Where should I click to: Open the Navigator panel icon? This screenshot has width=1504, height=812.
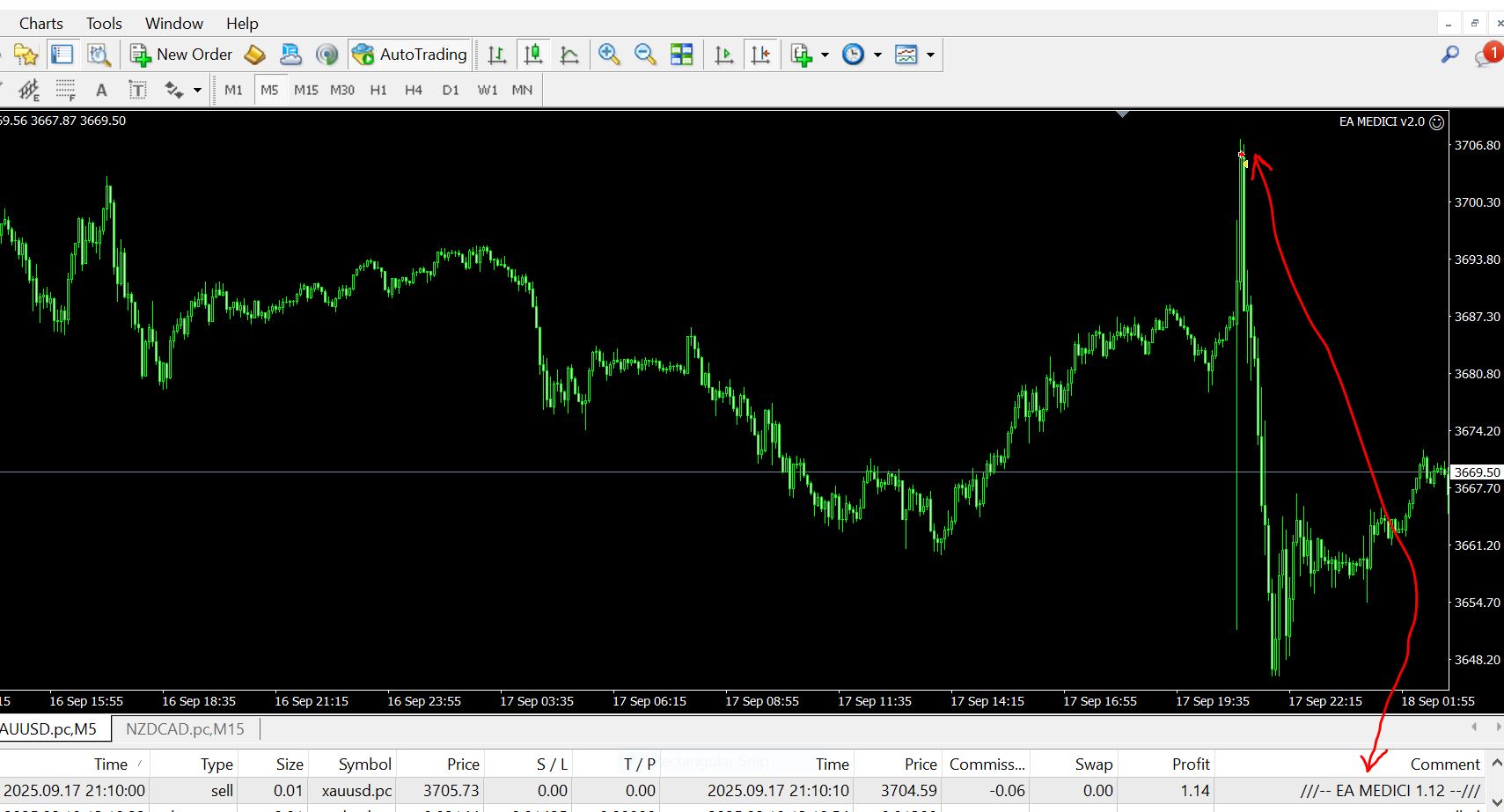pos(26,55)
